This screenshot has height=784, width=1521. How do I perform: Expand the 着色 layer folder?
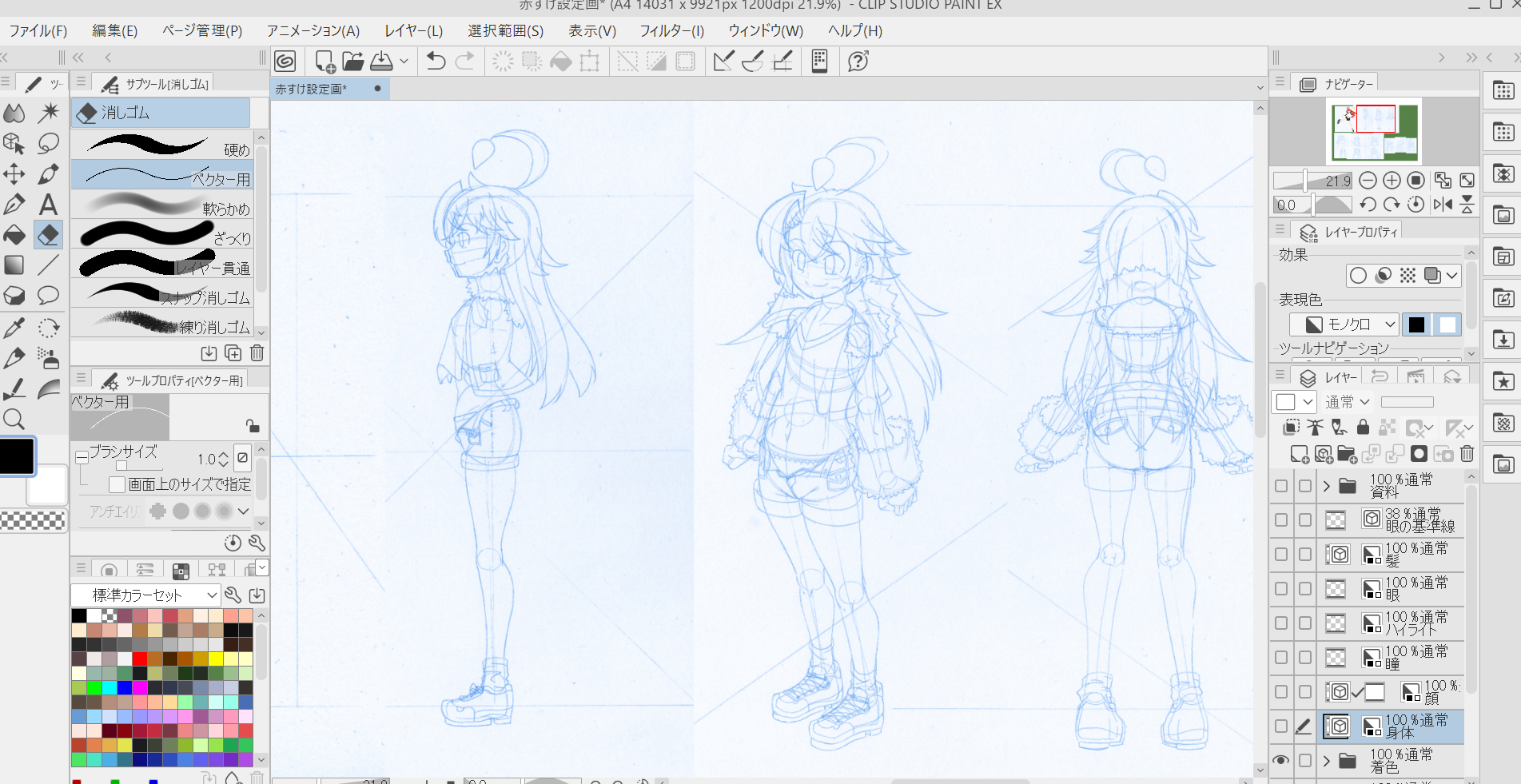point(1327,761)
